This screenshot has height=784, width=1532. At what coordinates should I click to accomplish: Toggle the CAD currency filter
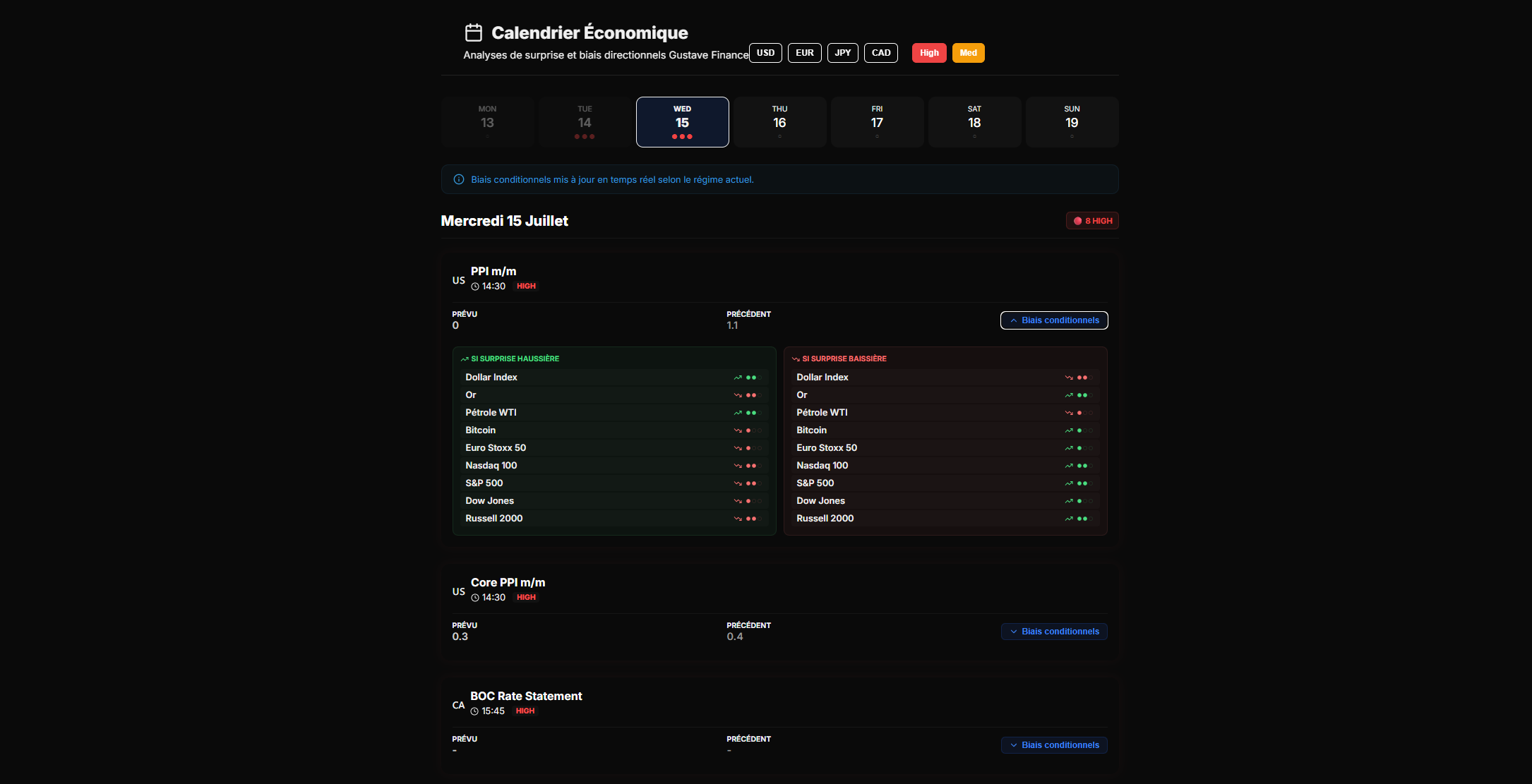(881, 53)
